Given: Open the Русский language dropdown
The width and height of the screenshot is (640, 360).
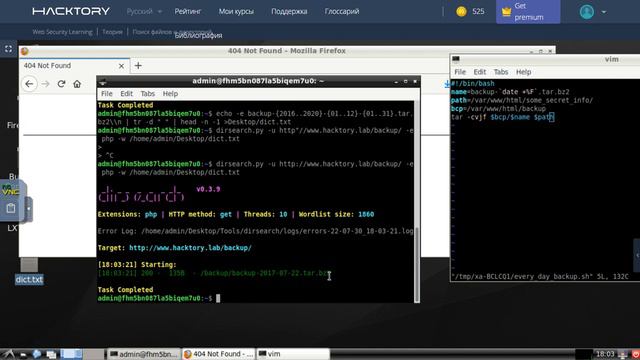Looking at the screenshot, I should tap(144, 11).
